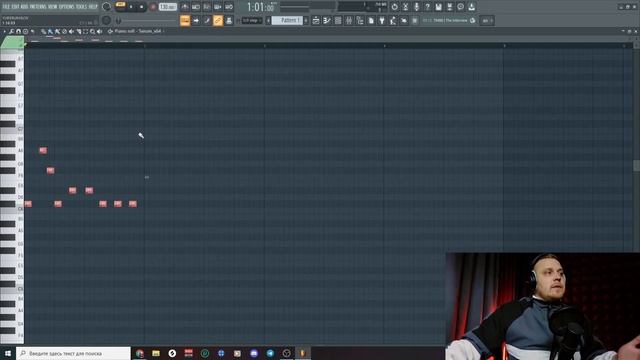Click the download content icon

pyautogui.click(x=471, y=7)
